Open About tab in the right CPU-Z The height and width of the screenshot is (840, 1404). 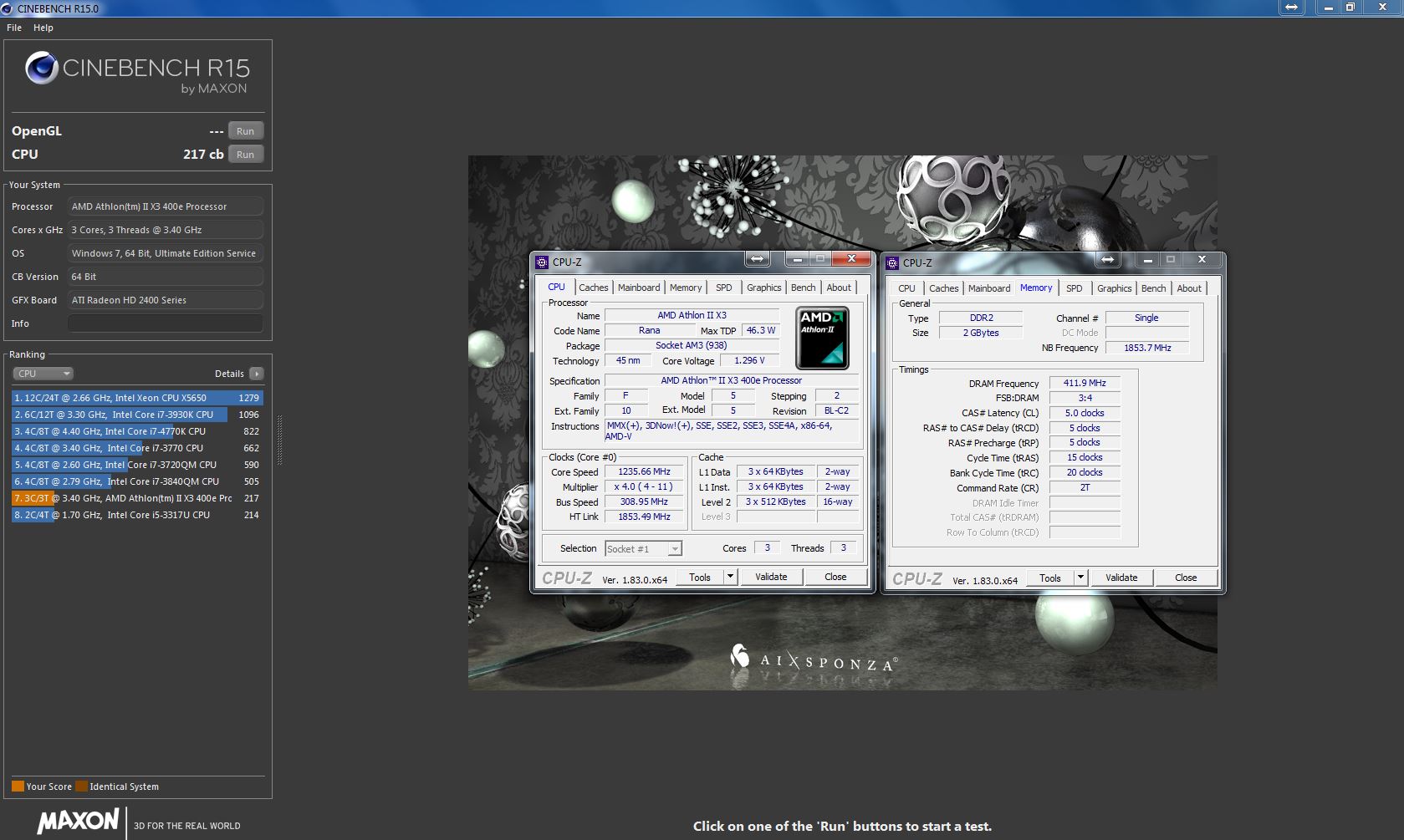click(x=1189, y=288)
